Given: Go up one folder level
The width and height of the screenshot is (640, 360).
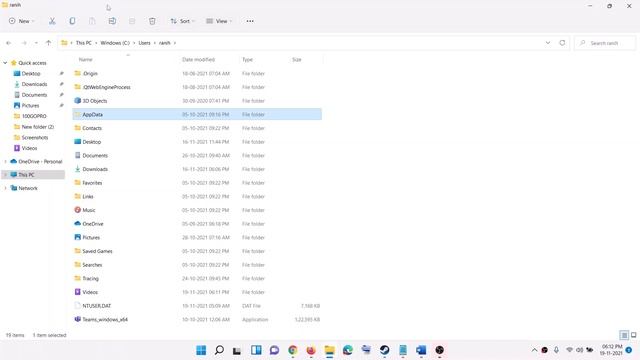Looking at the screenshot, I should [48, 43].
